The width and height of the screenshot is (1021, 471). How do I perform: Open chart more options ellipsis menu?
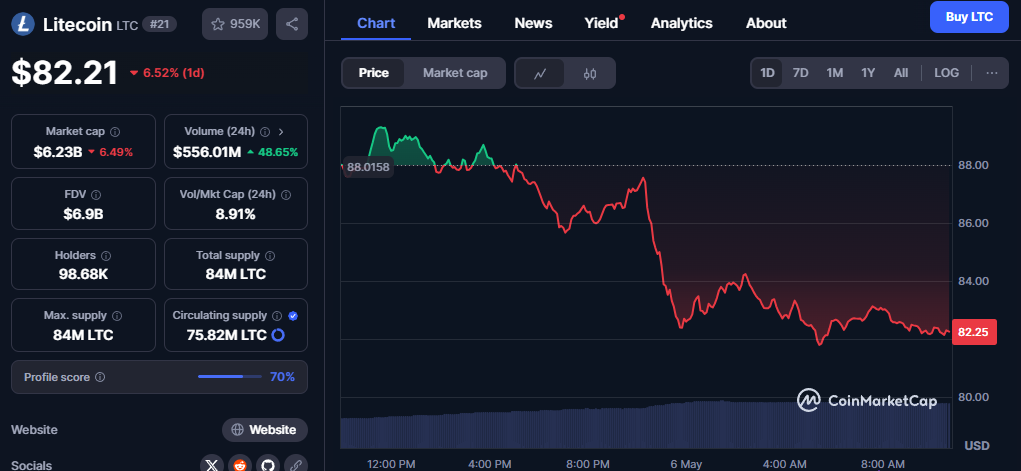click(x=992, y=73)
